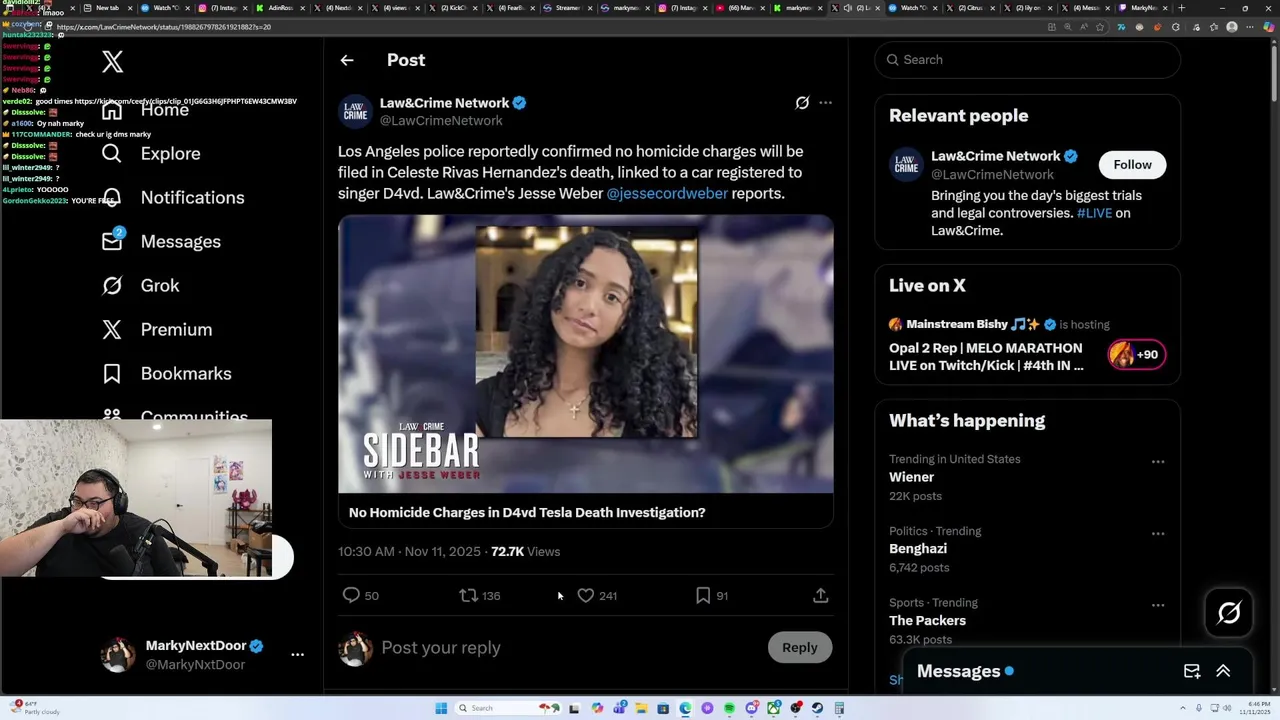1280x720 pixels.
Task: Click the Grok explain icon on the post
Action: 802,103
